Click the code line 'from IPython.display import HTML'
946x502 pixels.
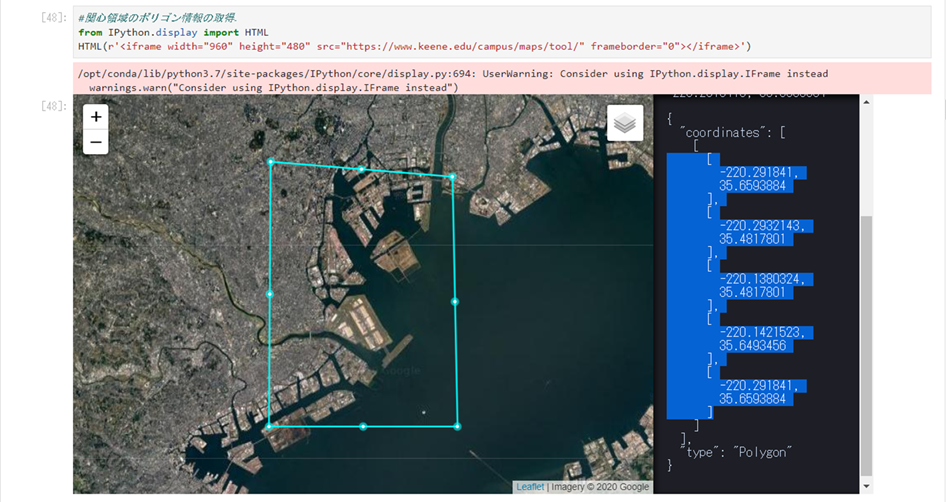(173, 33)
